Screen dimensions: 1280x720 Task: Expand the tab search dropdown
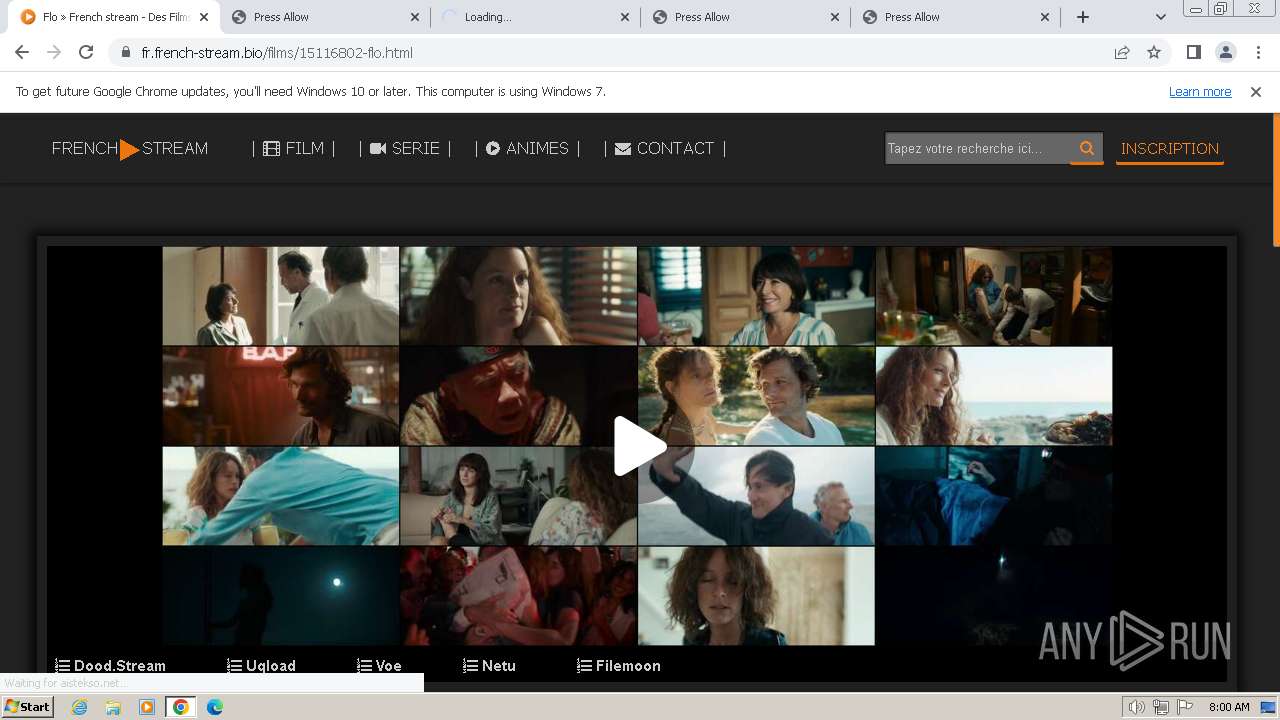pos(1160,17)
